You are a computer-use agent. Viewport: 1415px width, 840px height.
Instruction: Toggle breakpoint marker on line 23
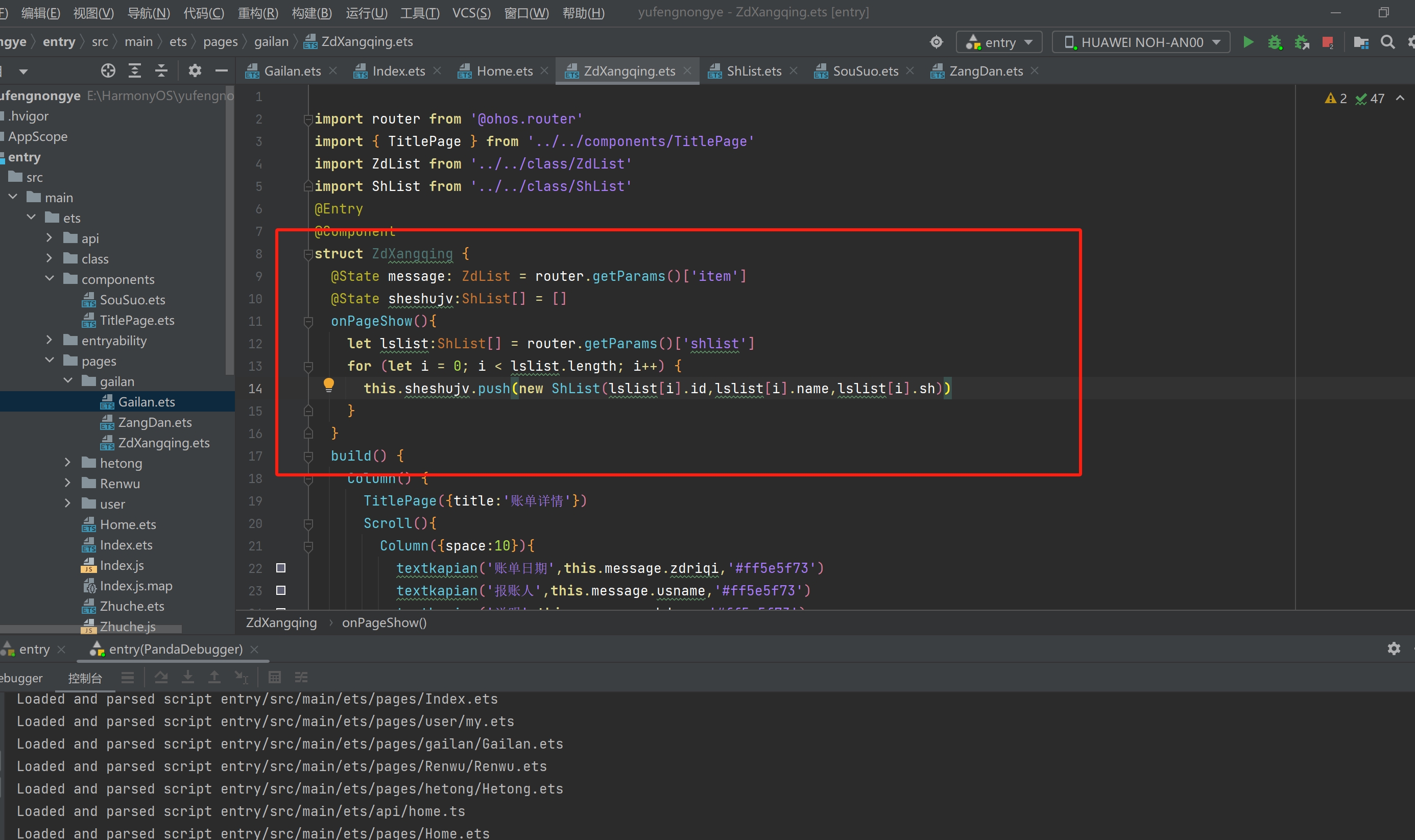point(281,590)
